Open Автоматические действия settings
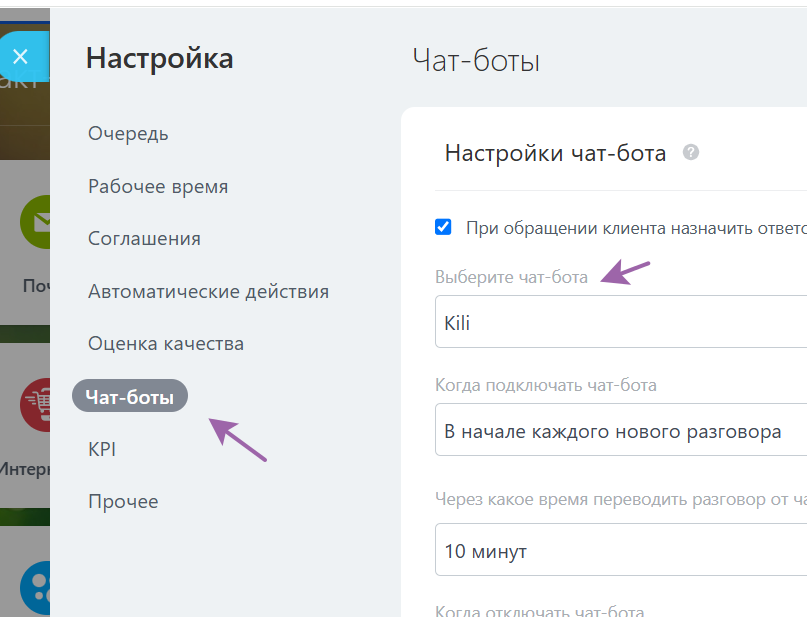 tap(207, 291)
